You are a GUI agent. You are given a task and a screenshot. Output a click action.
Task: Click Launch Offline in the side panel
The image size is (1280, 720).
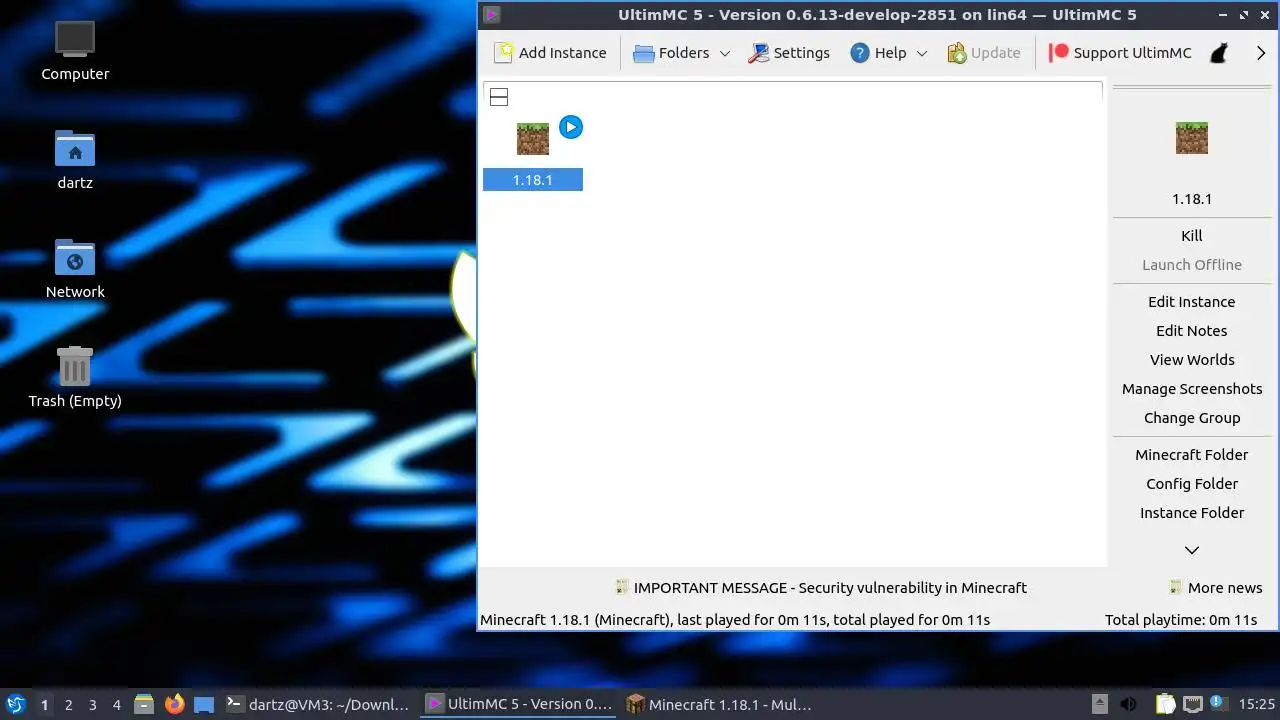pyautogui.click(x=1192, y=265)
